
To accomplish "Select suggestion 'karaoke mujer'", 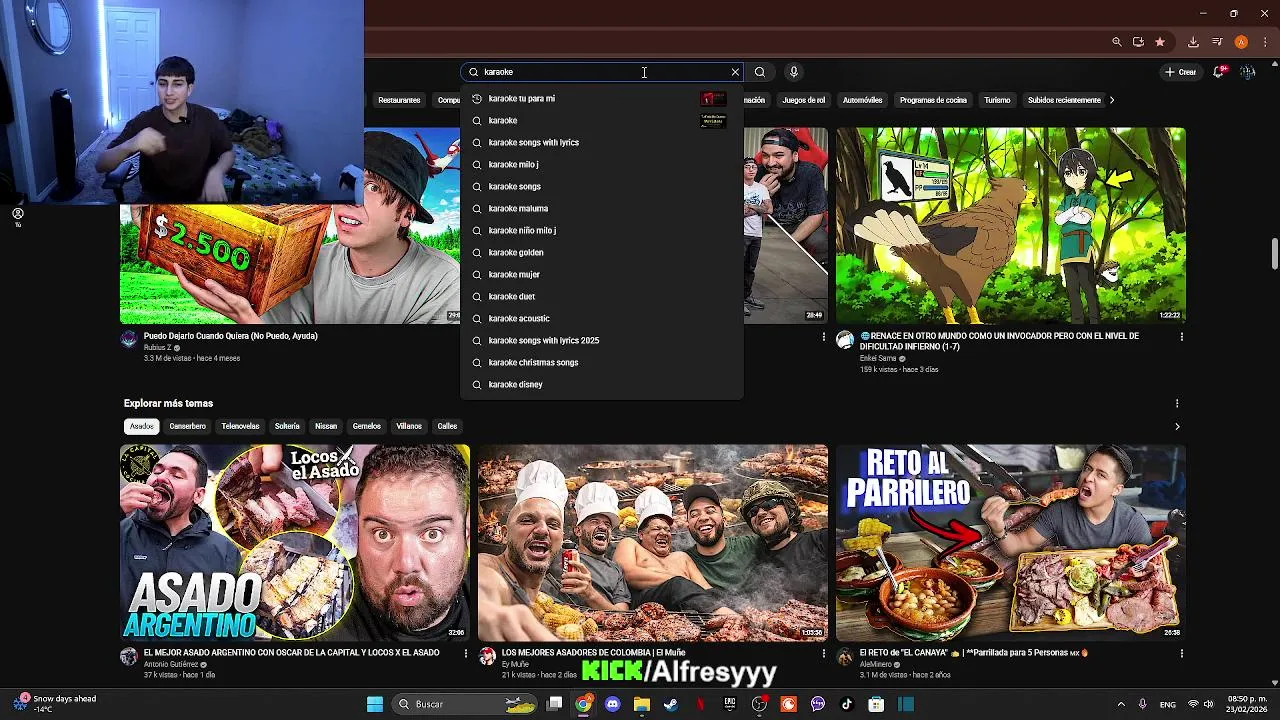I will coord(602,274).
